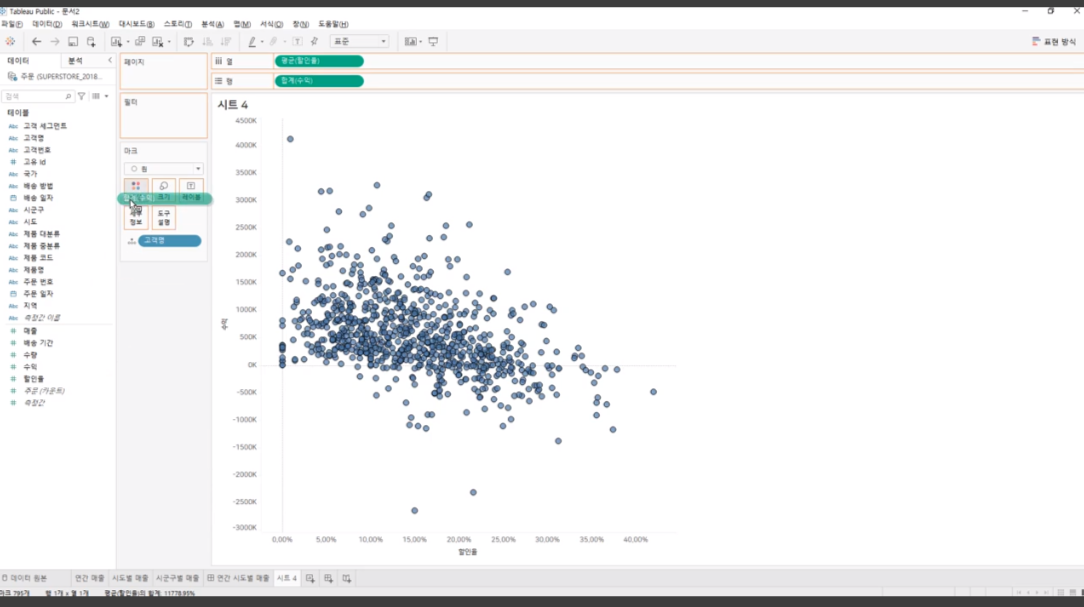Click the Undo back-arrow toolbar icon
1084x607 pixels.
[37, 41]
